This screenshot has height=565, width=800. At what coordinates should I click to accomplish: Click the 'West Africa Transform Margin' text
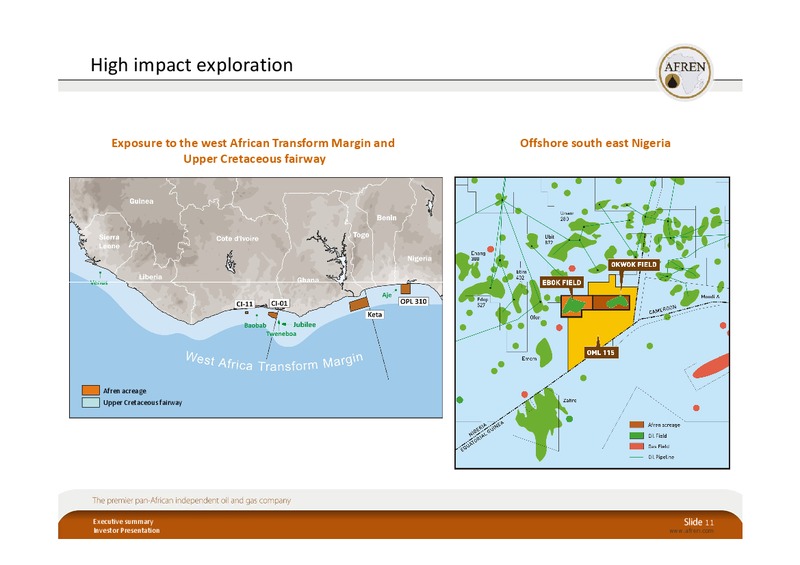pos(274,362)
